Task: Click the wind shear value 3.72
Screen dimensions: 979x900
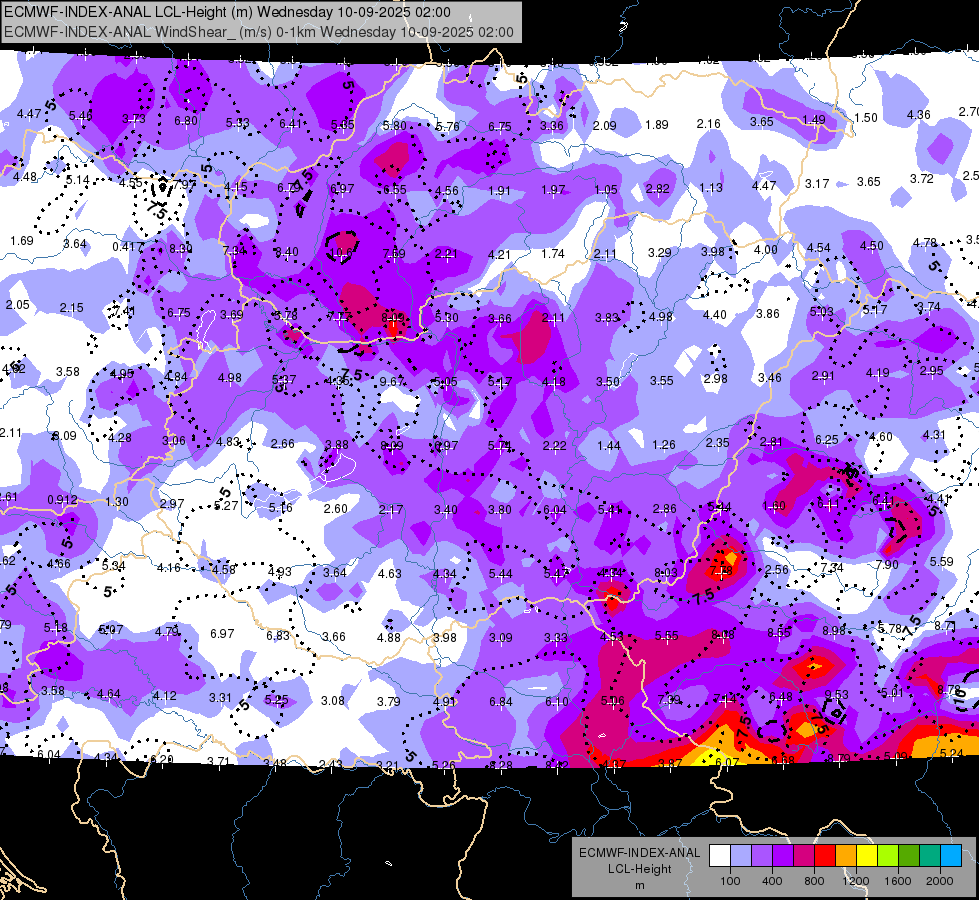Action: tap(922, 179)
